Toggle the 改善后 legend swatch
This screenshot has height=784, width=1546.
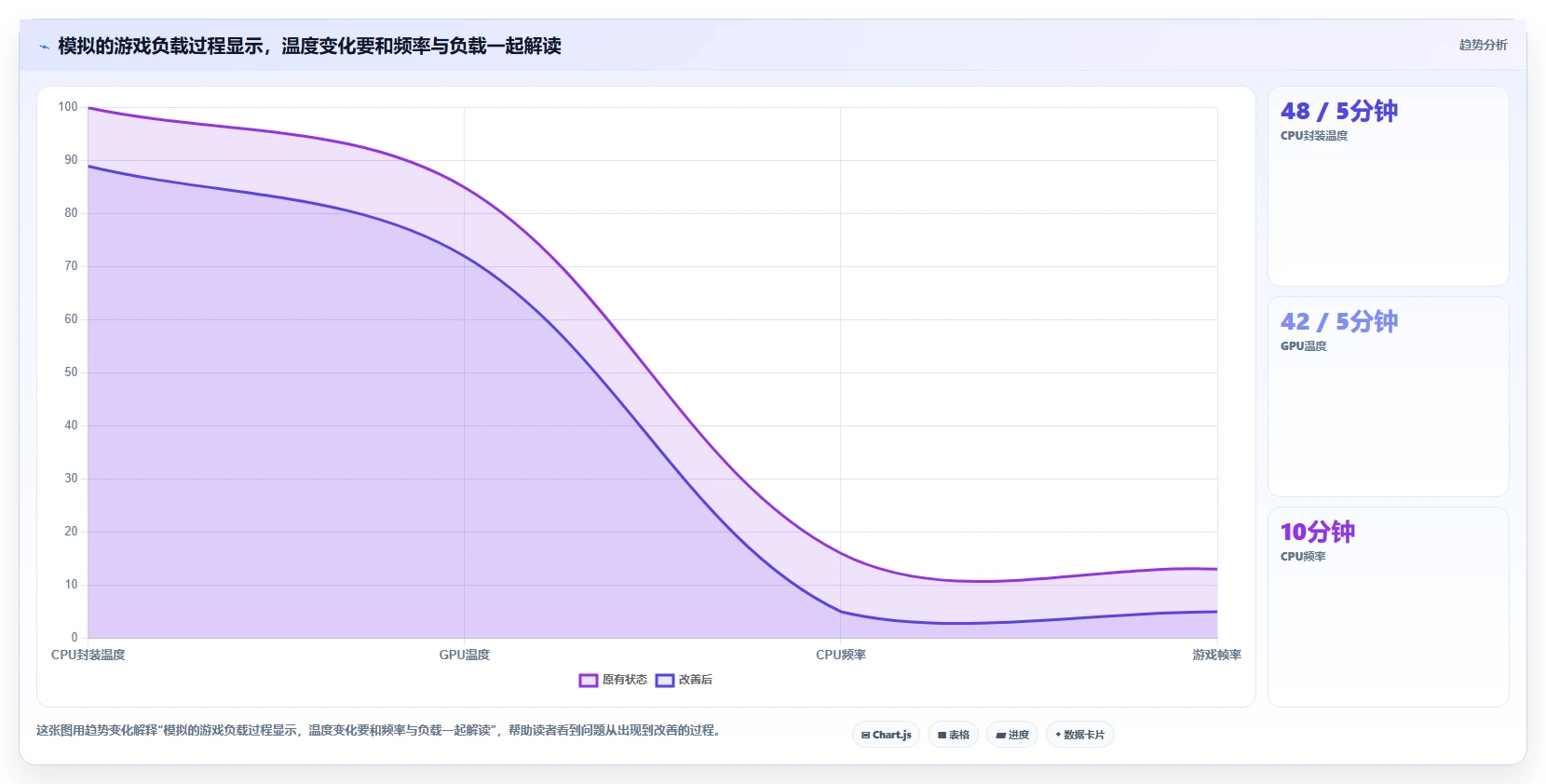pyautogui.click(x=664, y=681)
